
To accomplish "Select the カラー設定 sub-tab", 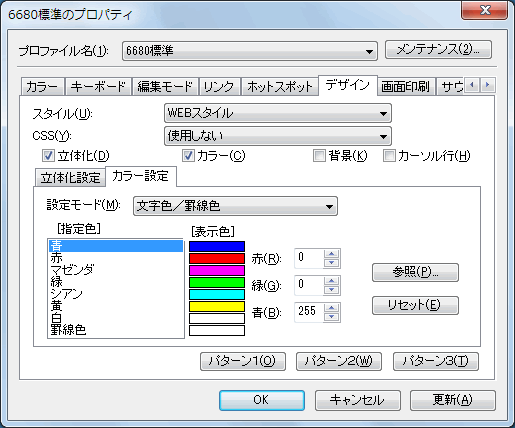I will (140, 176).
